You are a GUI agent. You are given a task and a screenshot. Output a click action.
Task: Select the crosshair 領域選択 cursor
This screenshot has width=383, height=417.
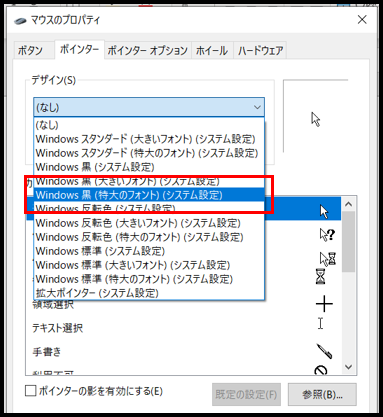tap(324, 304)
